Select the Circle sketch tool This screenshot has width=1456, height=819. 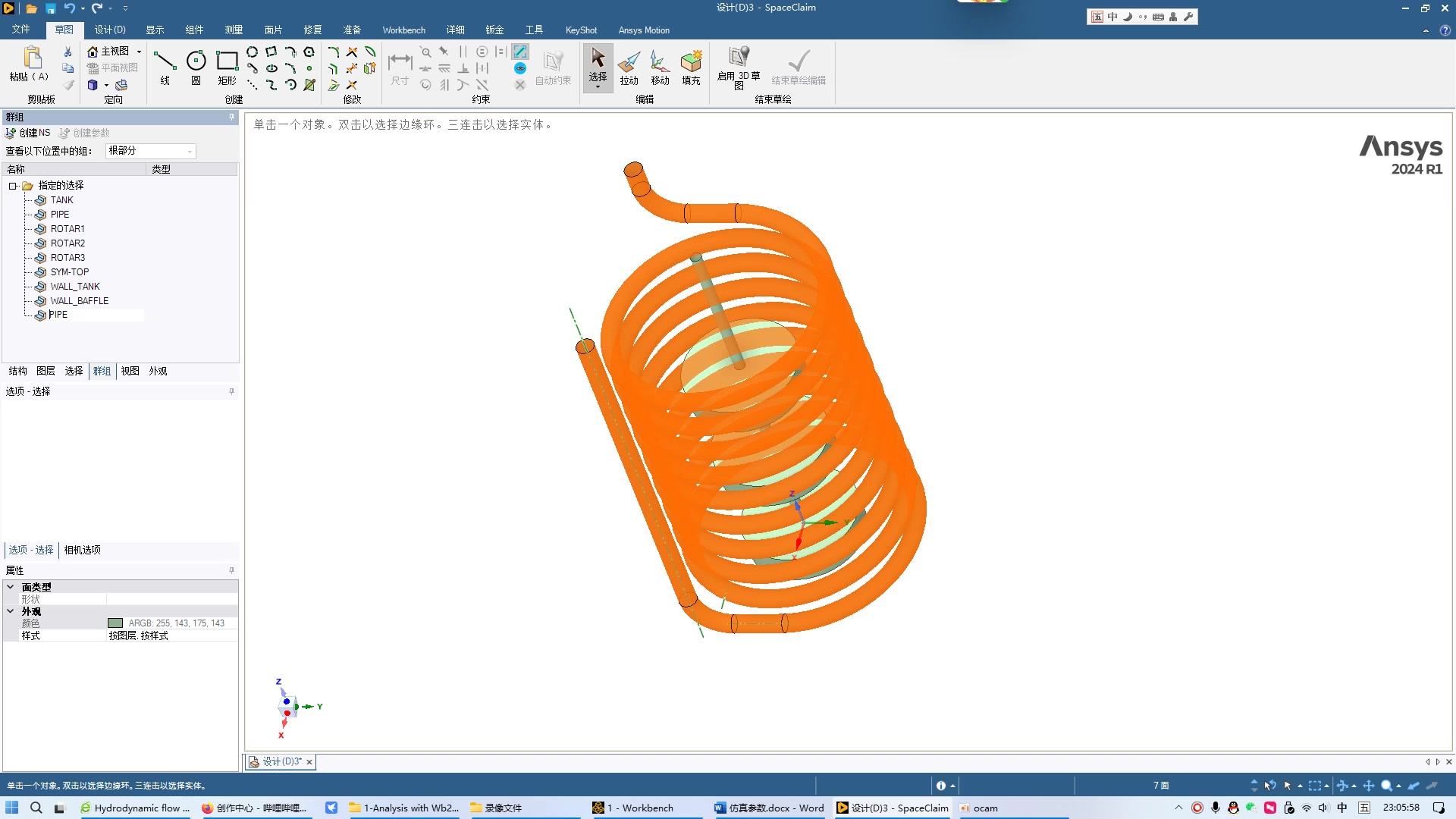(x=196, y=62)
